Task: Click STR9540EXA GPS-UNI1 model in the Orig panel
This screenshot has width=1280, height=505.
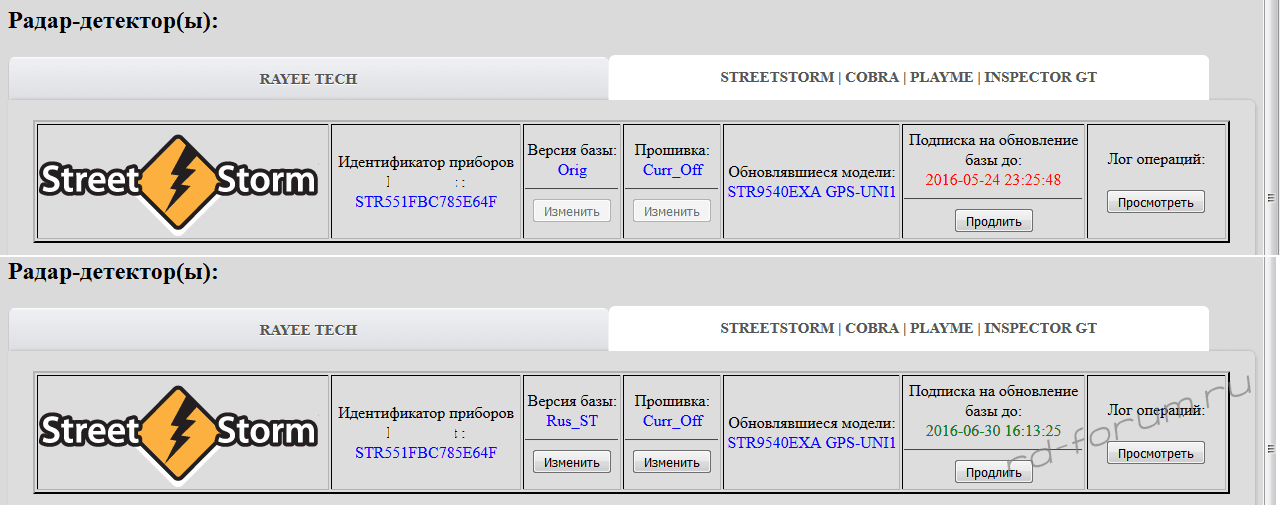Action: (x=812, y=191)
